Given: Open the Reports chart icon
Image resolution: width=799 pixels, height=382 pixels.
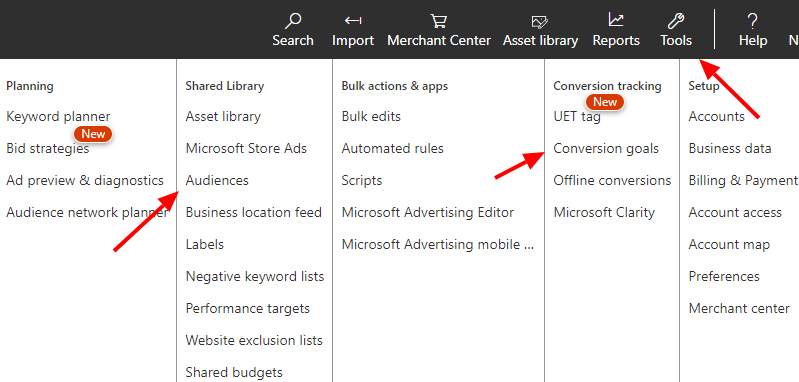Looking at the screenshot, I should (616, 20).
